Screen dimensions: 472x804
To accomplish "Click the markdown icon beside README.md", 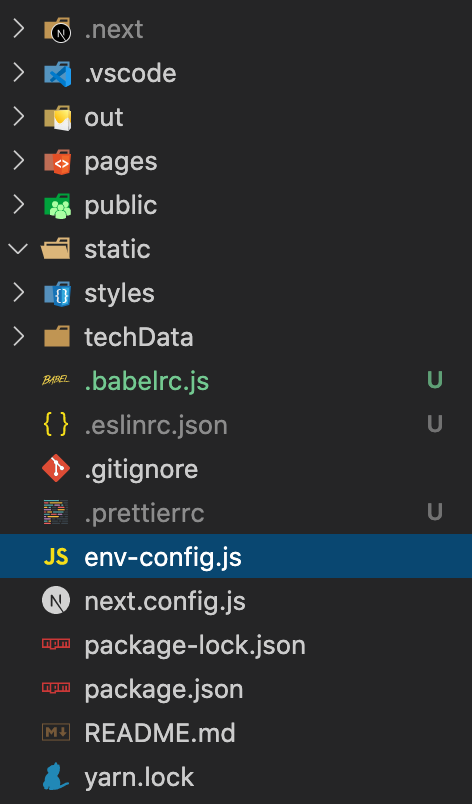I will (56, 732).
